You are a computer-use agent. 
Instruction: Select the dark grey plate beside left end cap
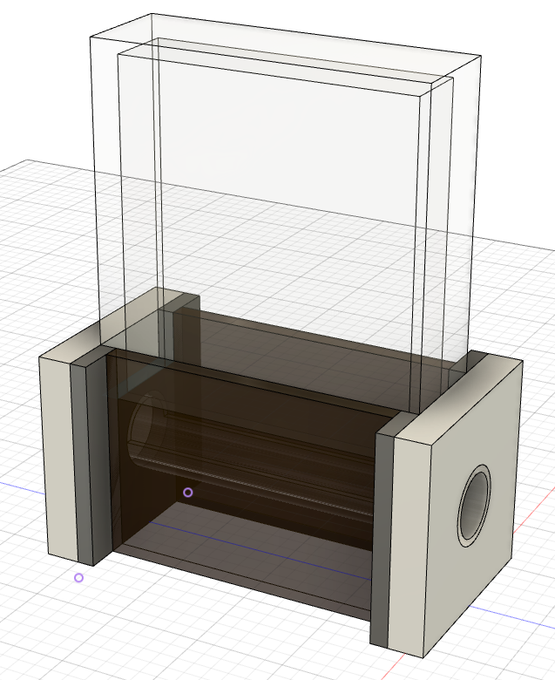pos(82,466)
